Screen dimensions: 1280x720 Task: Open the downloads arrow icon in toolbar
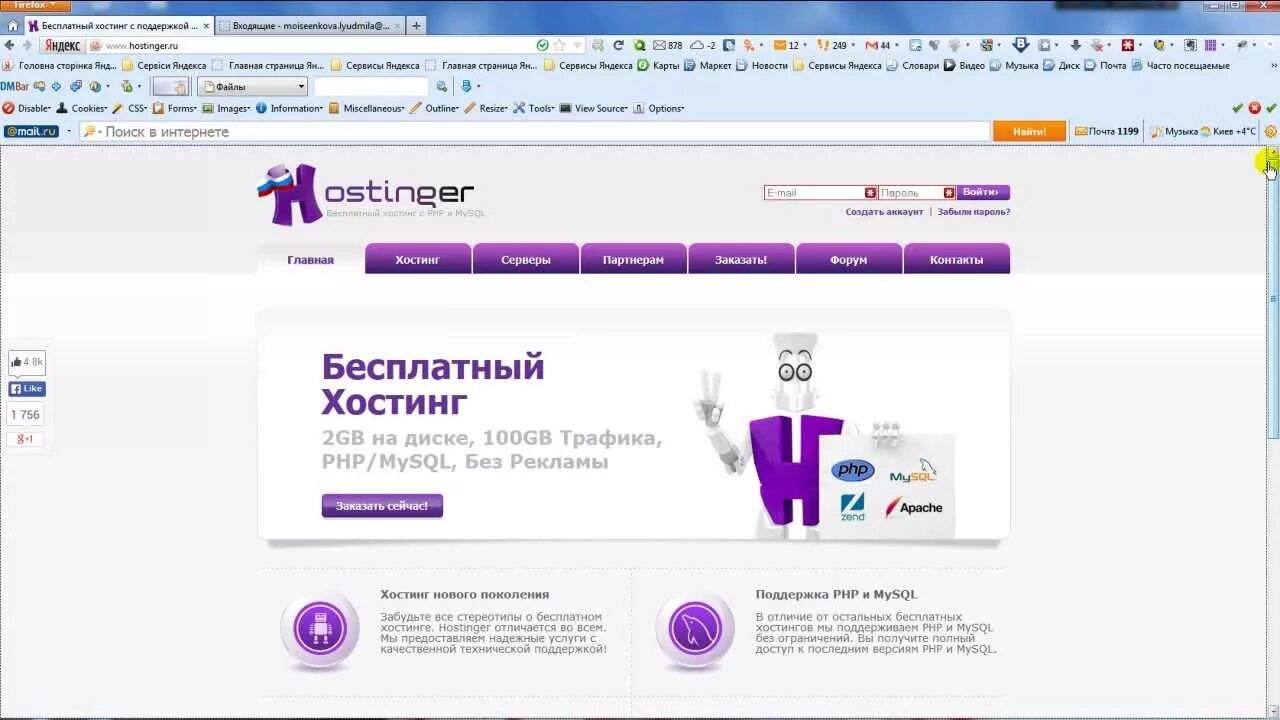(x=1076, y=45)
